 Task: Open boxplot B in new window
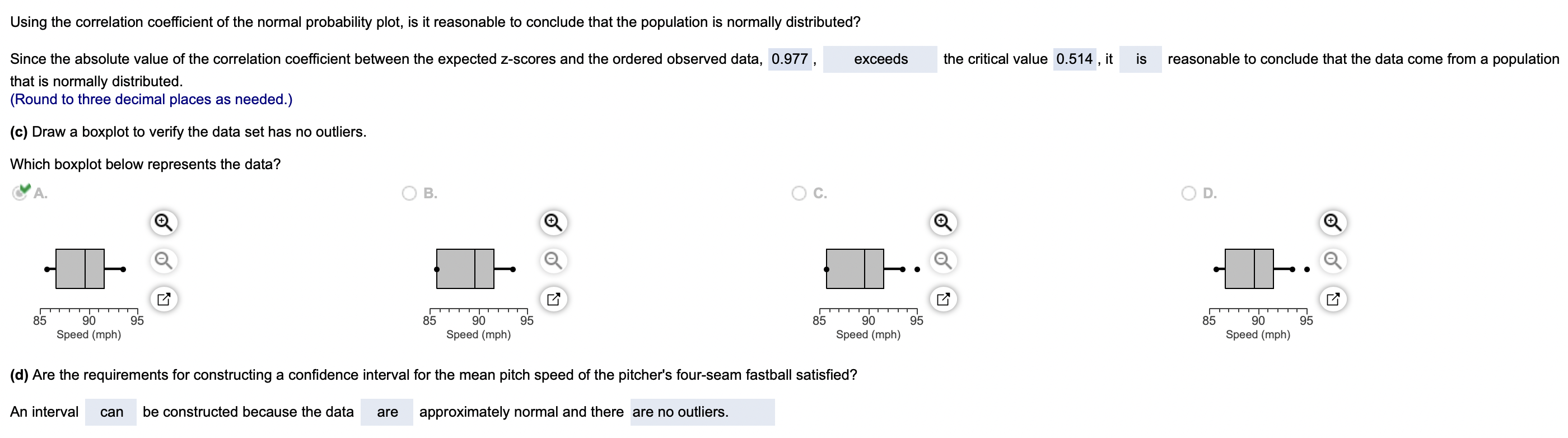pyautogui.click(x=553, y=299)
